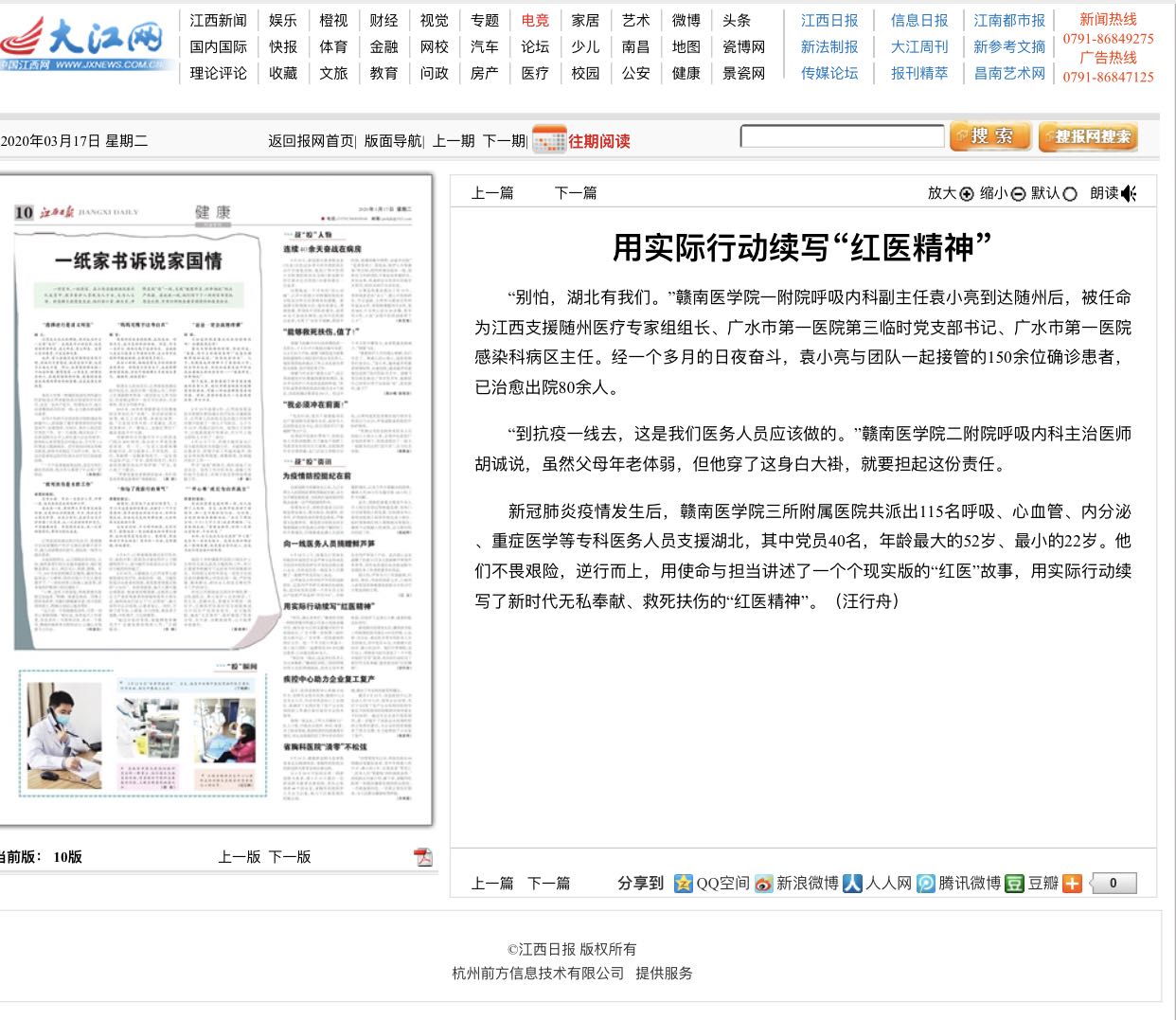Image resolution: width=1176 pixels, height=1020 pixels.
Task: Click the 朗读 text label
Action: click(x=1104, y=193)
